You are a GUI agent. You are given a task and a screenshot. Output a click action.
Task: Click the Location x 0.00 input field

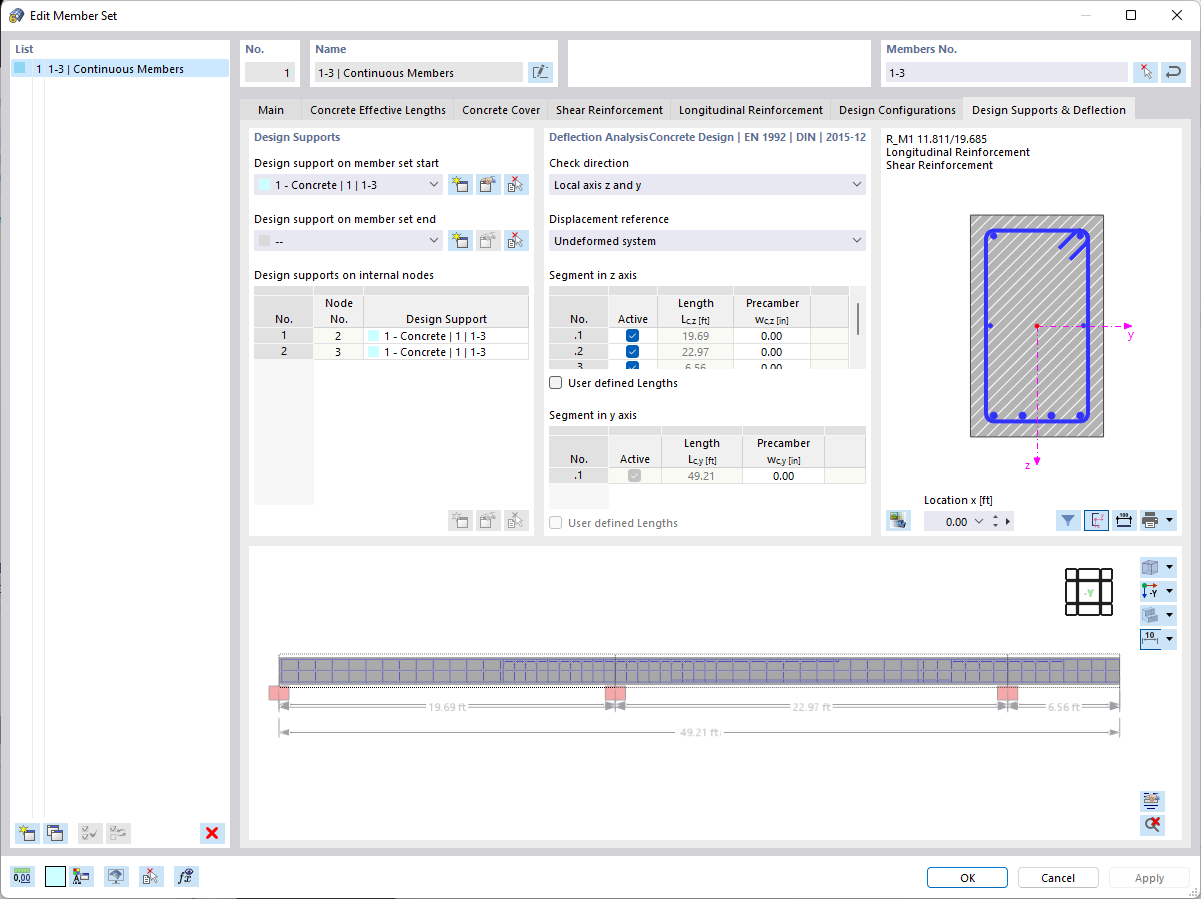[947, 521]
